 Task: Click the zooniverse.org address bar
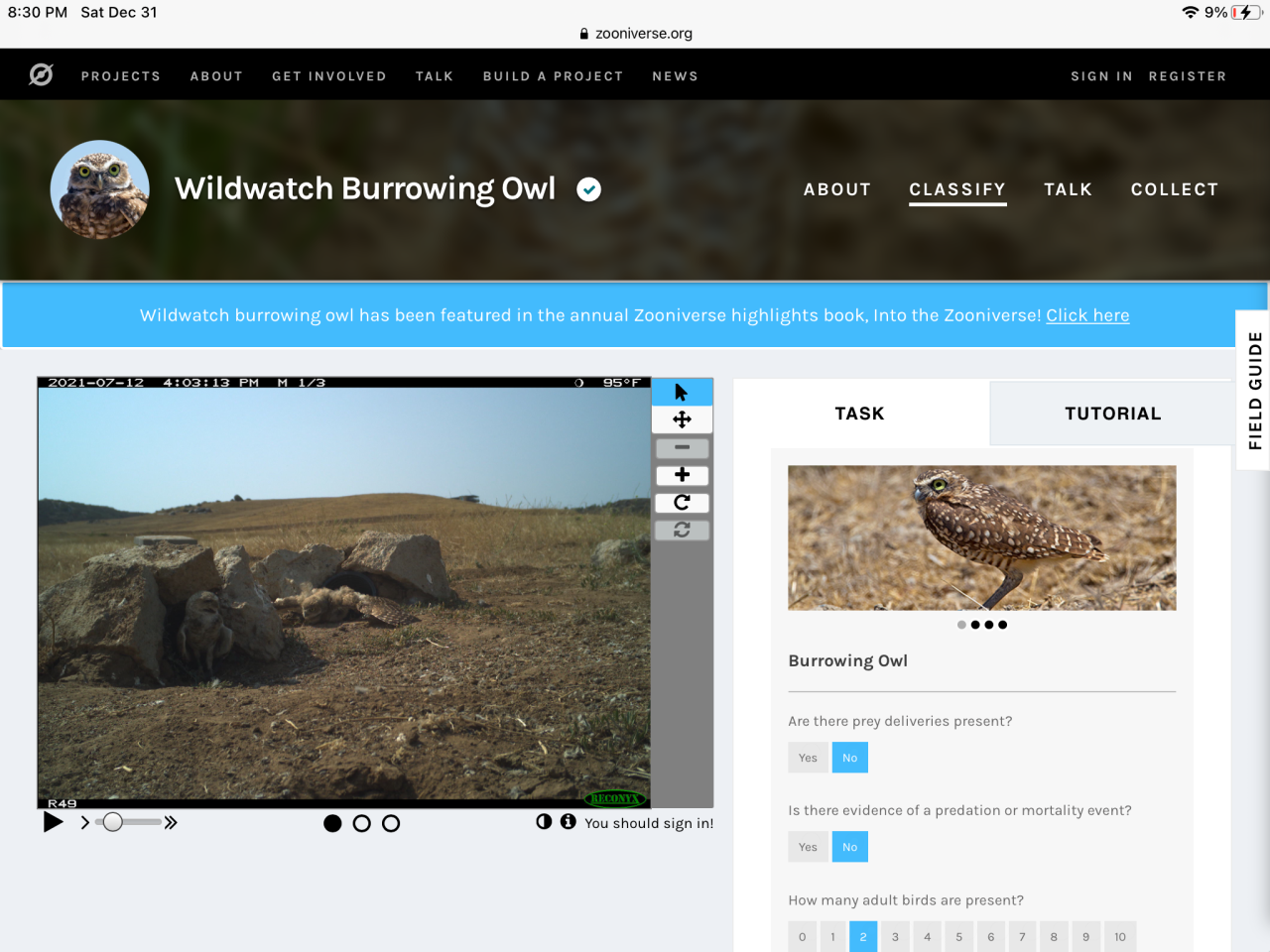[x=636, y=34]
